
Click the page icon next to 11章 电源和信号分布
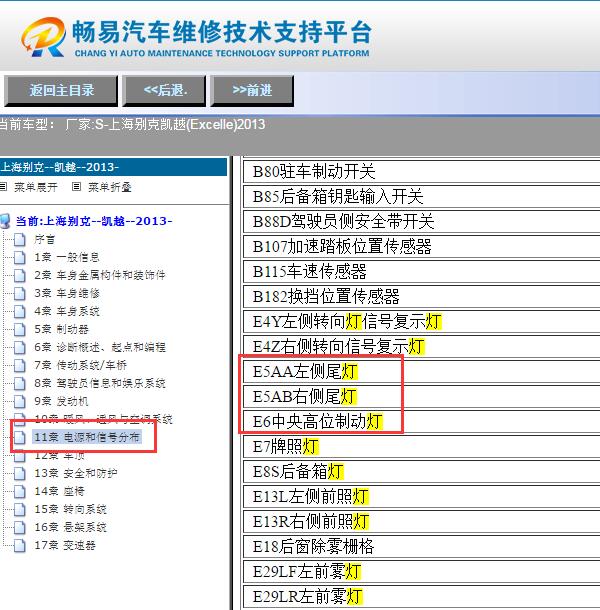(19, 437)
